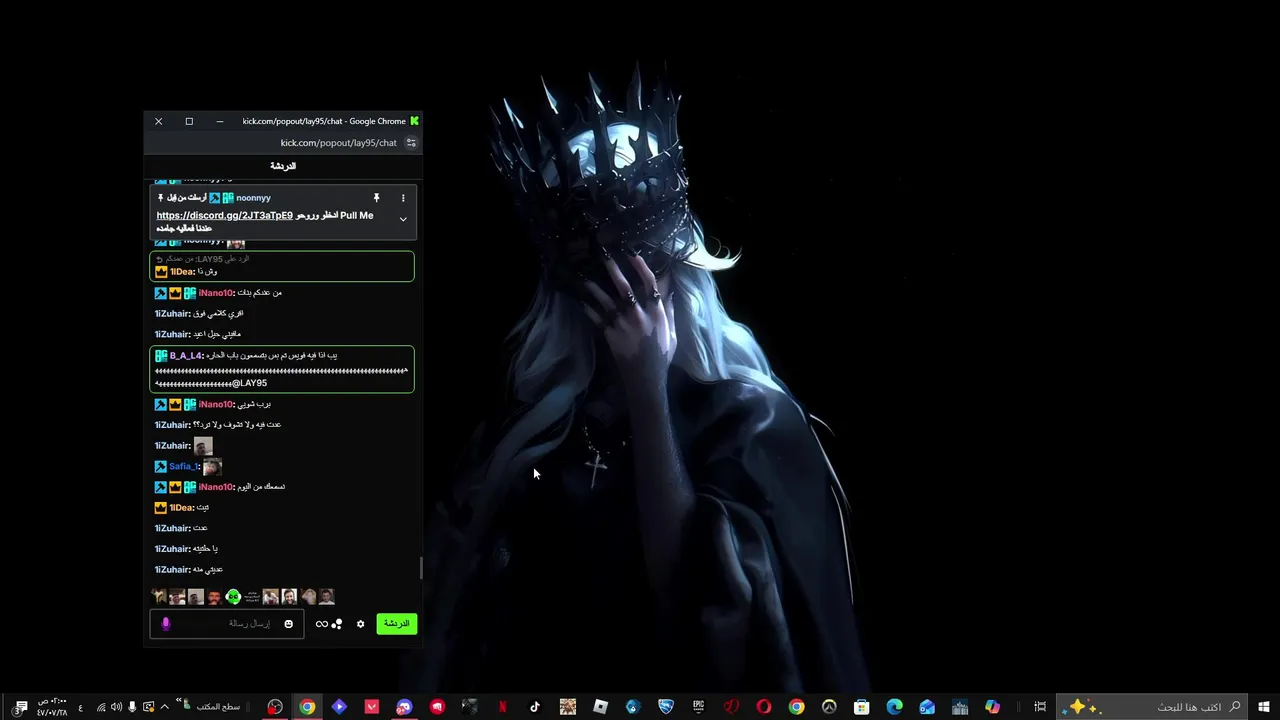Expand the pinned message chevron
The width and height of the screenshot is (1280, 720).
pos(403,219)
